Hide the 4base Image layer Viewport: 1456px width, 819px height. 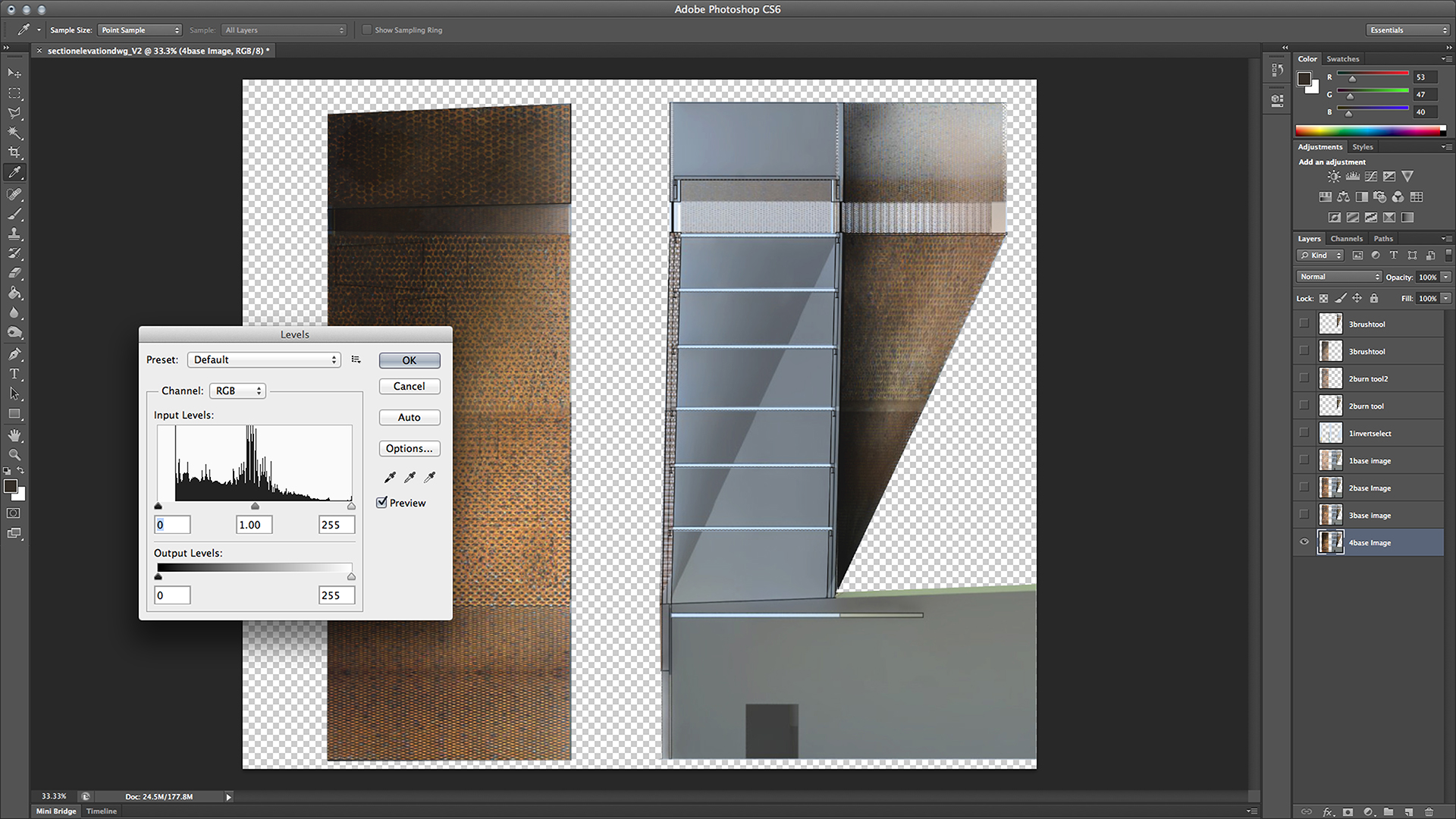coord(1304,542)
